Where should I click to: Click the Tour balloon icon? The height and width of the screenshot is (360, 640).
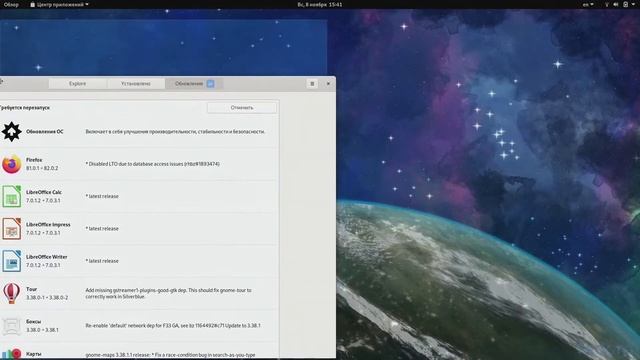click(x=11, y=293)
